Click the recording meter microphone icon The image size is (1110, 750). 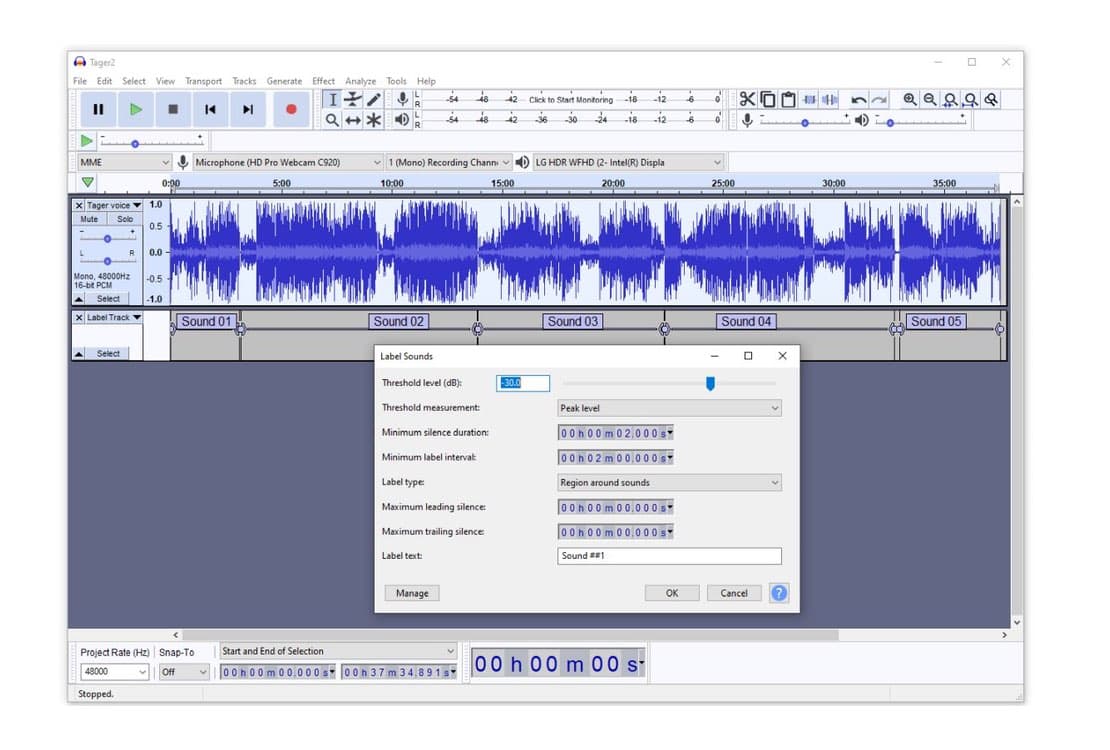(402, 100)
